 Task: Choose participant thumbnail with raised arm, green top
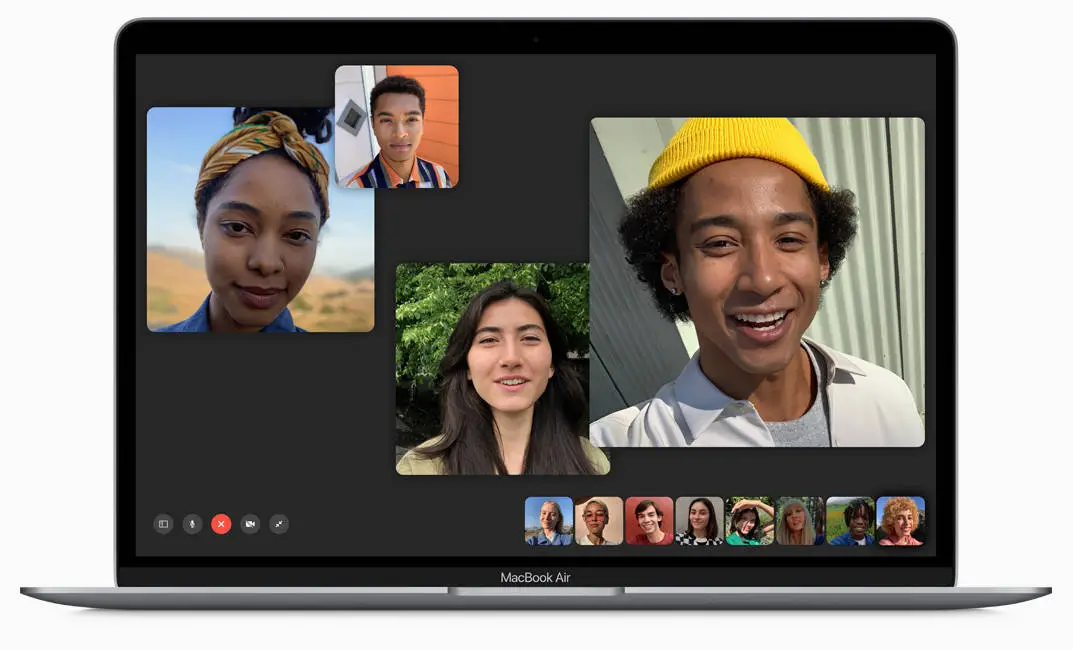click(x=750, y=521)
